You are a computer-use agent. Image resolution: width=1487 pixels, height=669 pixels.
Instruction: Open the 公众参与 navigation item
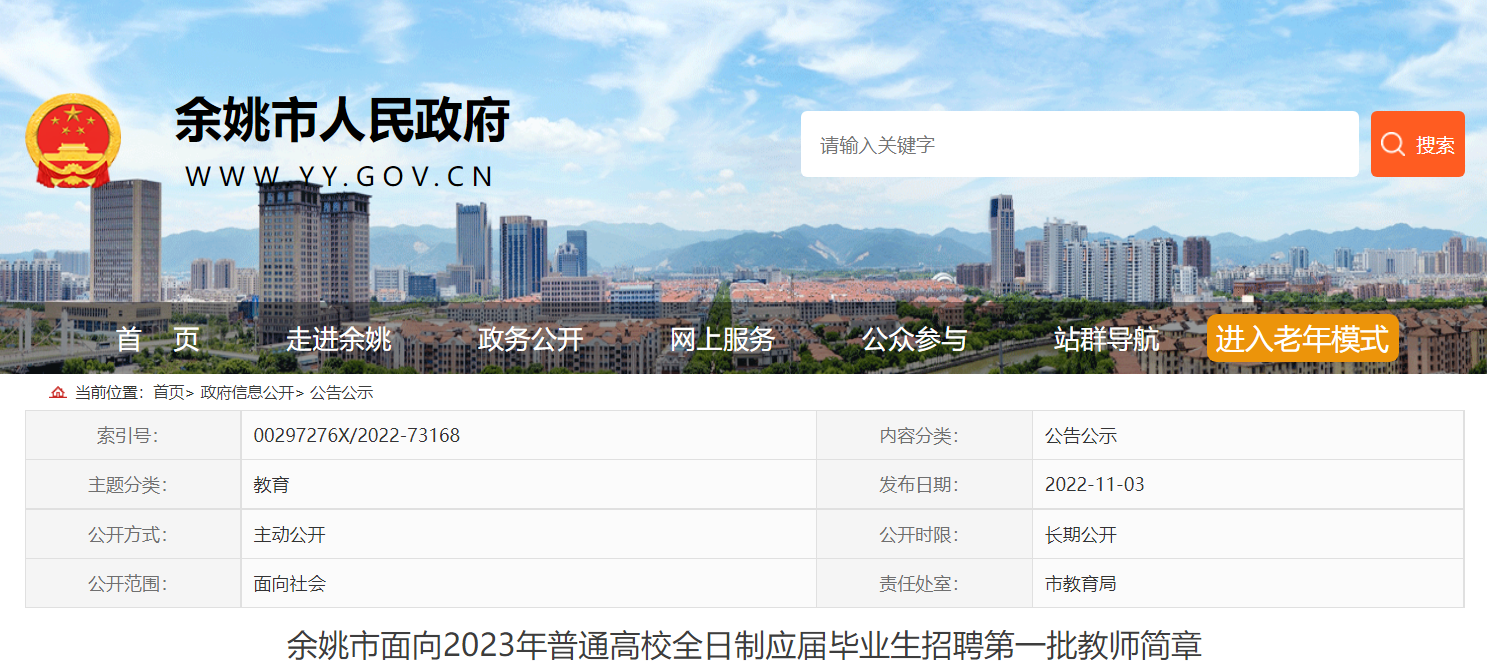[914, 339]
